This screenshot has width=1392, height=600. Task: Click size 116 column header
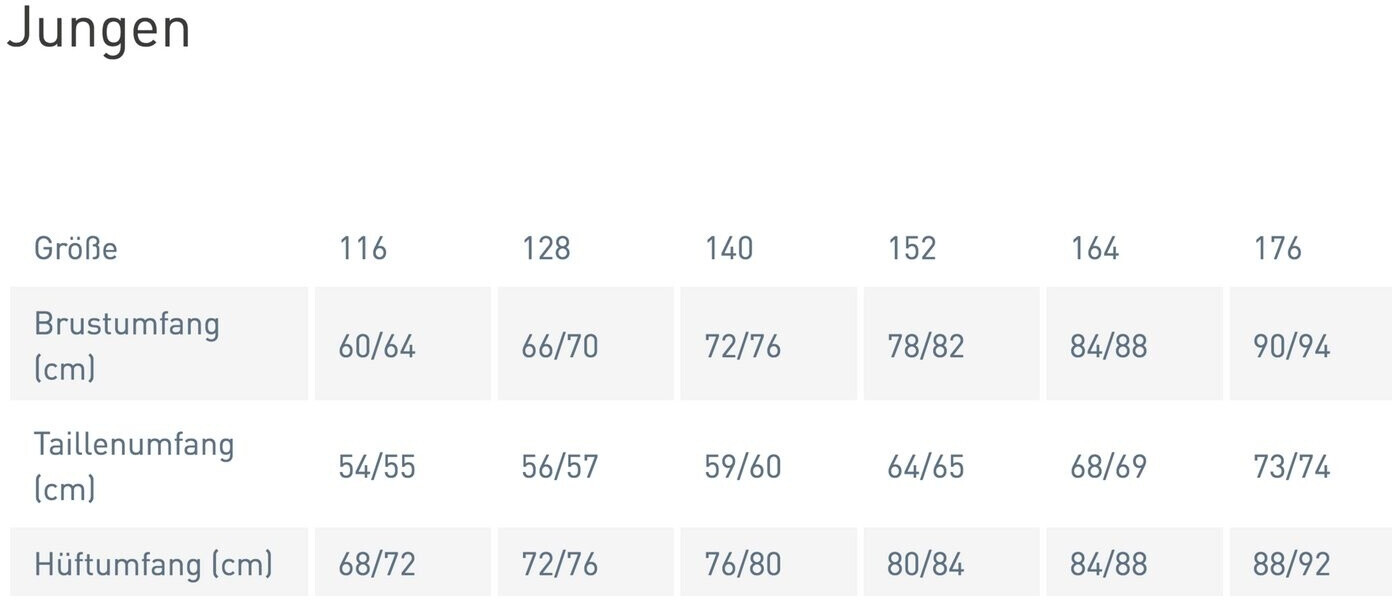click(x=362, y=248)
